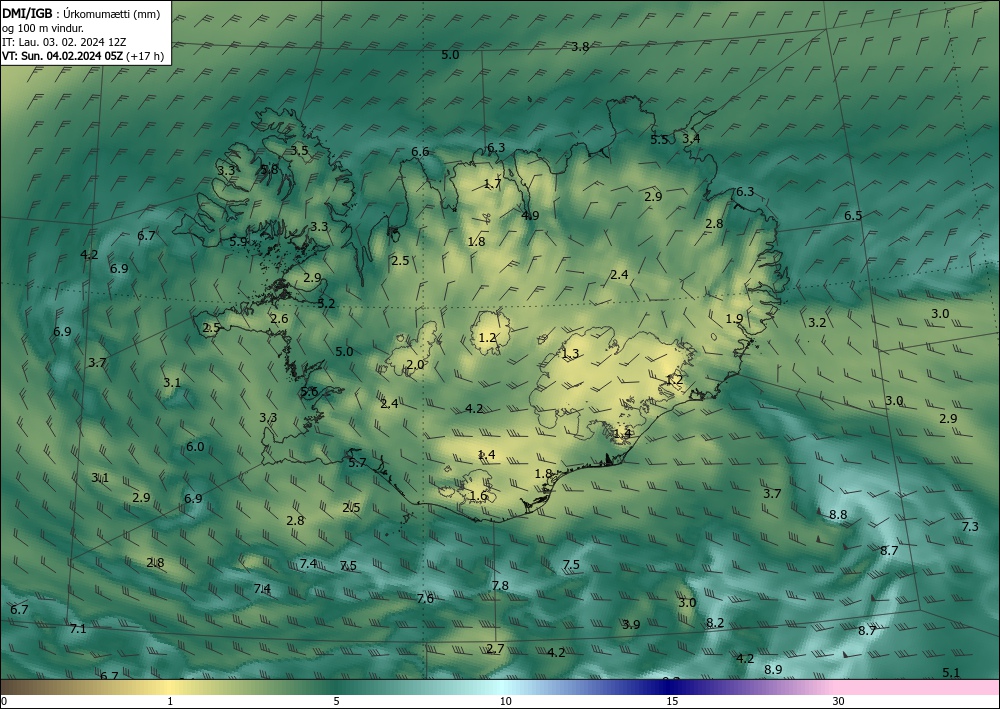Viewport: 1000px width, 709px height.
Task: Click the 4.9 value on the map
Action: (x=530, y=216)
